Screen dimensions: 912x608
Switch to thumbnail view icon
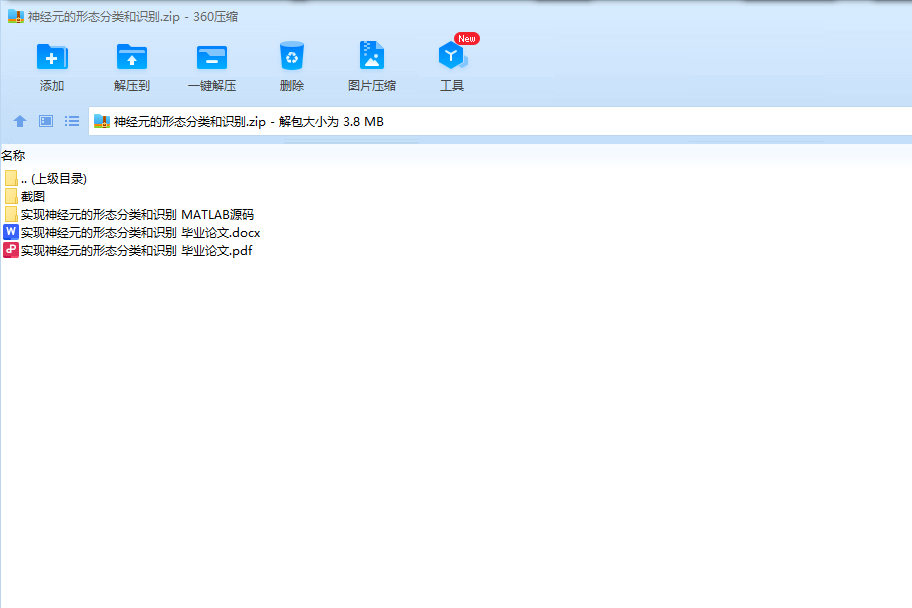[46, 121]
